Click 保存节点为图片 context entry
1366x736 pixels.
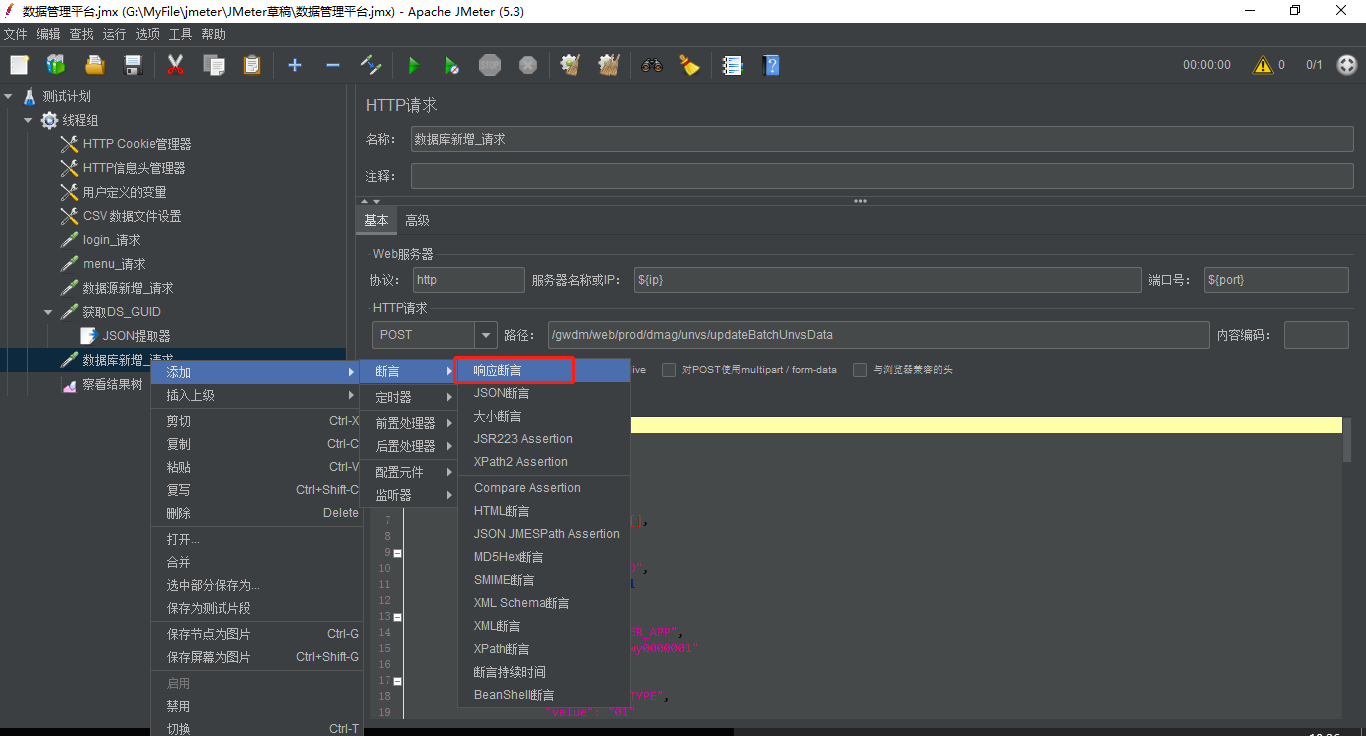[x=256, y=634]
